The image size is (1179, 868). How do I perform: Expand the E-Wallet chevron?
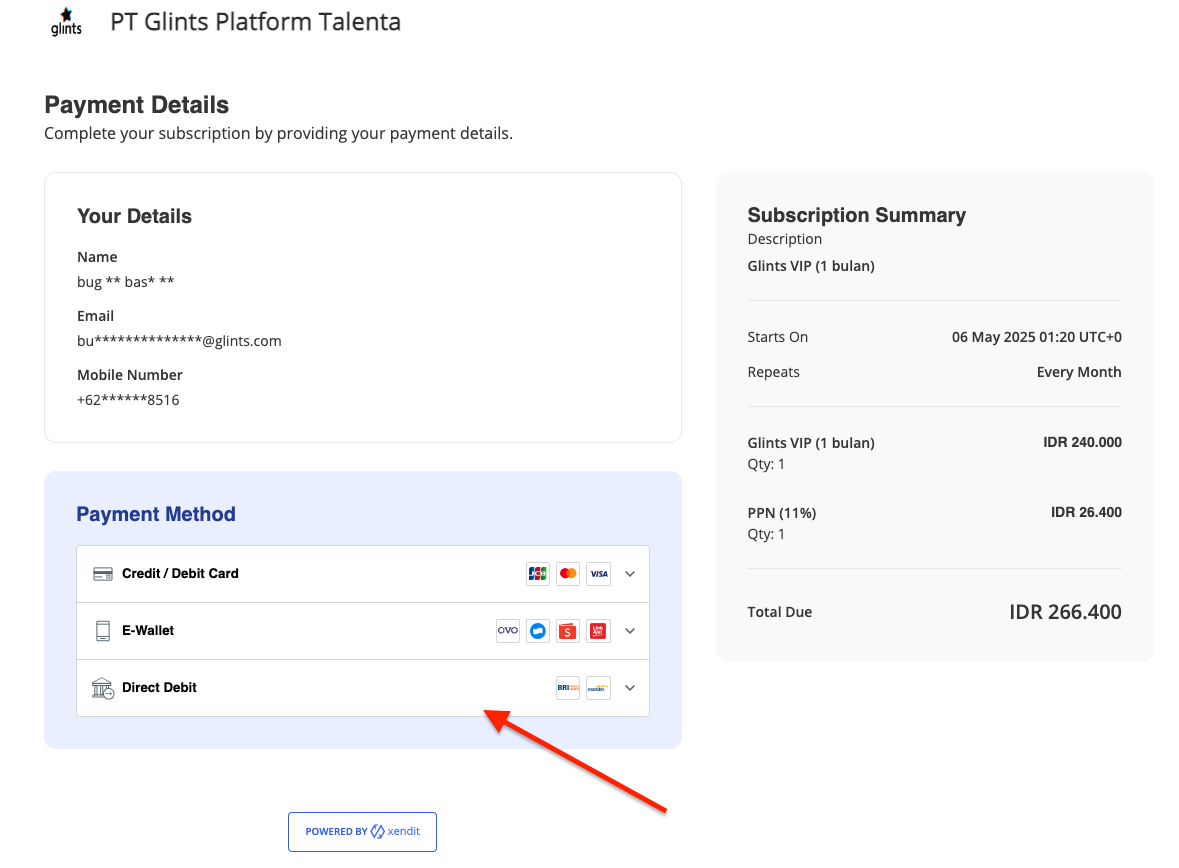point(630,631)
